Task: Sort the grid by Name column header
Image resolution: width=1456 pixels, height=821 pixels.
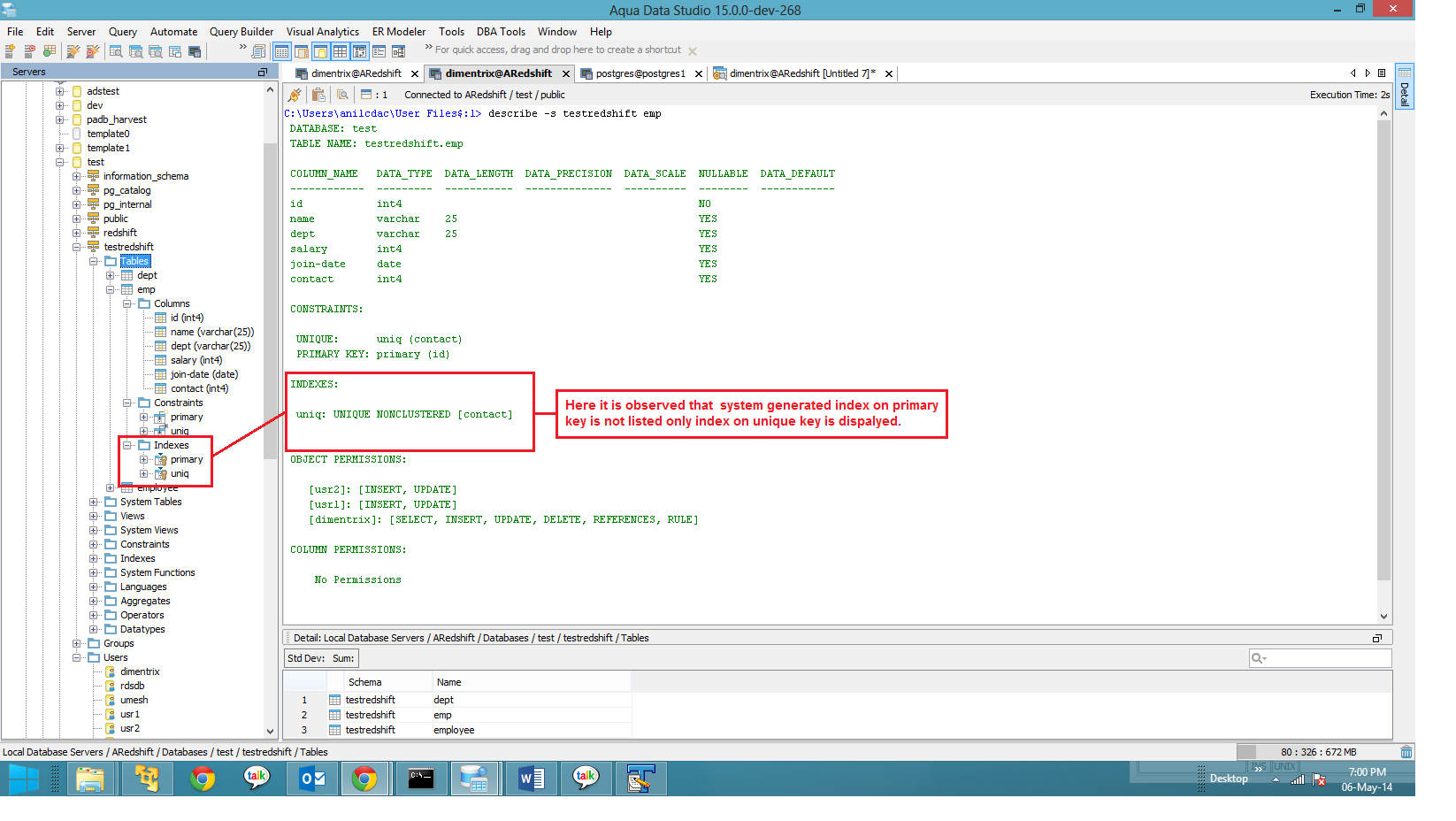Action: 532,682
